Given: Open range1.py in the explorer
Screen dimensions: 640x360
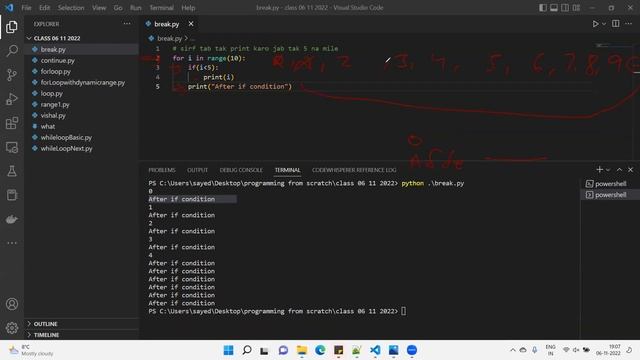Looking at the screenshot, I should (x=55, y=104).
